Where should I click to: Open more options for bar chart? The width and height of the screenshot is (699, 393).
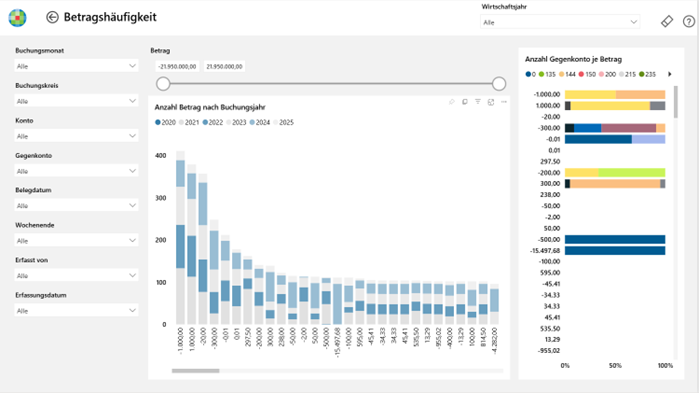click(504, 102)
